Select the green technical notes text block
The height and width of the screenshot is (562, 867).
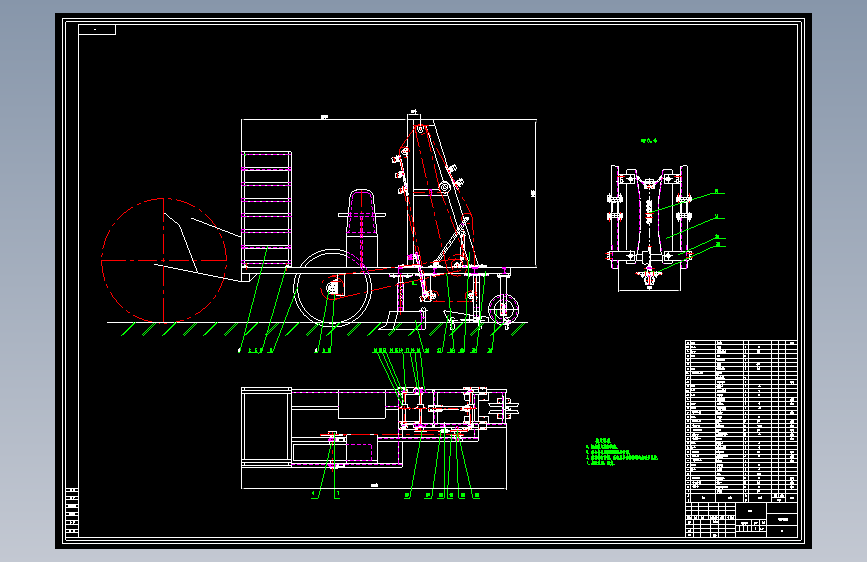(621, 452)
